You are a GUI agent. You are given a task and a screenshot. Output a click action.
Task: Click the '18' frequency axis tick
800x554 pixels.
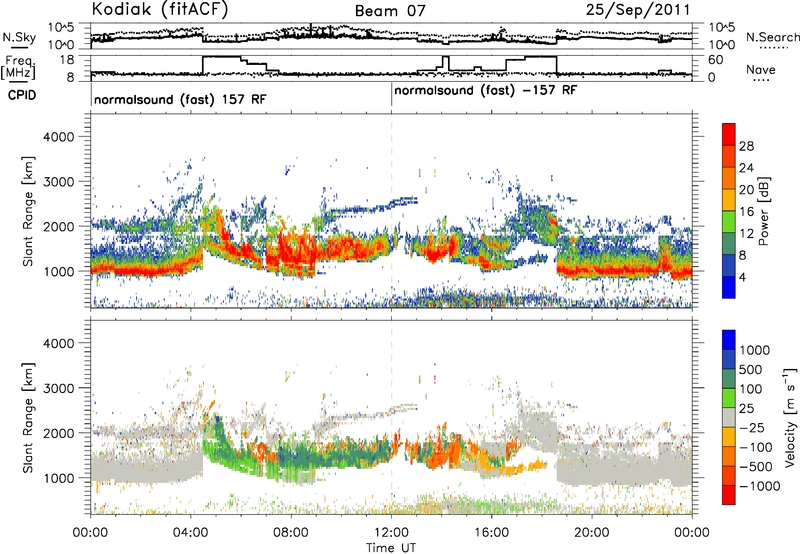click(67, 60)
